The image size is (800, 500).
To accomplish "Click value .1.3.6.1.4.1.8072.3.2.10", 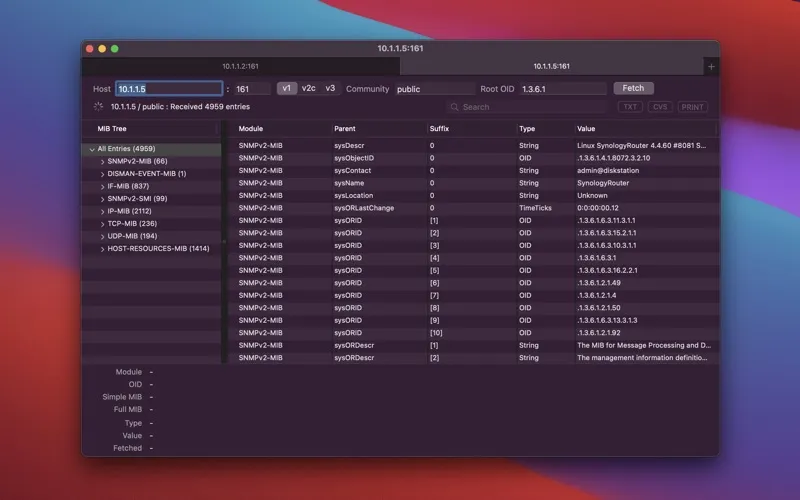I will (x=613, y=158).
